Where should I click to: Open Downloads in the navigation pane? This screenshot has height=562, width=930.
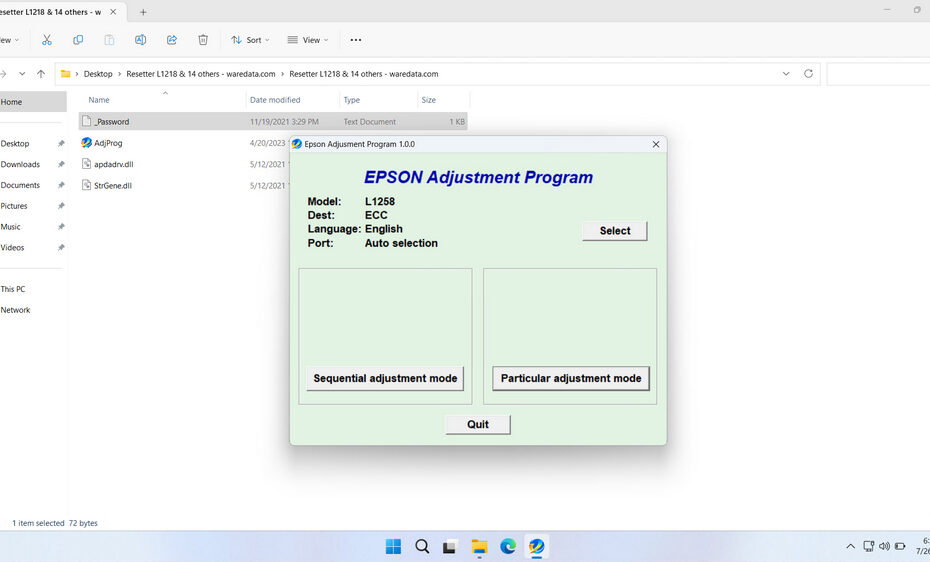(20, 164)
